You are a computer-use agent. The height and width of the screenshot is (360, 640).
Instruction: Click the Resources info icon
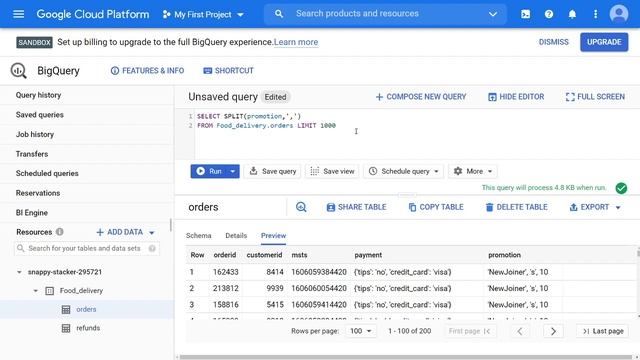click(x=60, y=232)
